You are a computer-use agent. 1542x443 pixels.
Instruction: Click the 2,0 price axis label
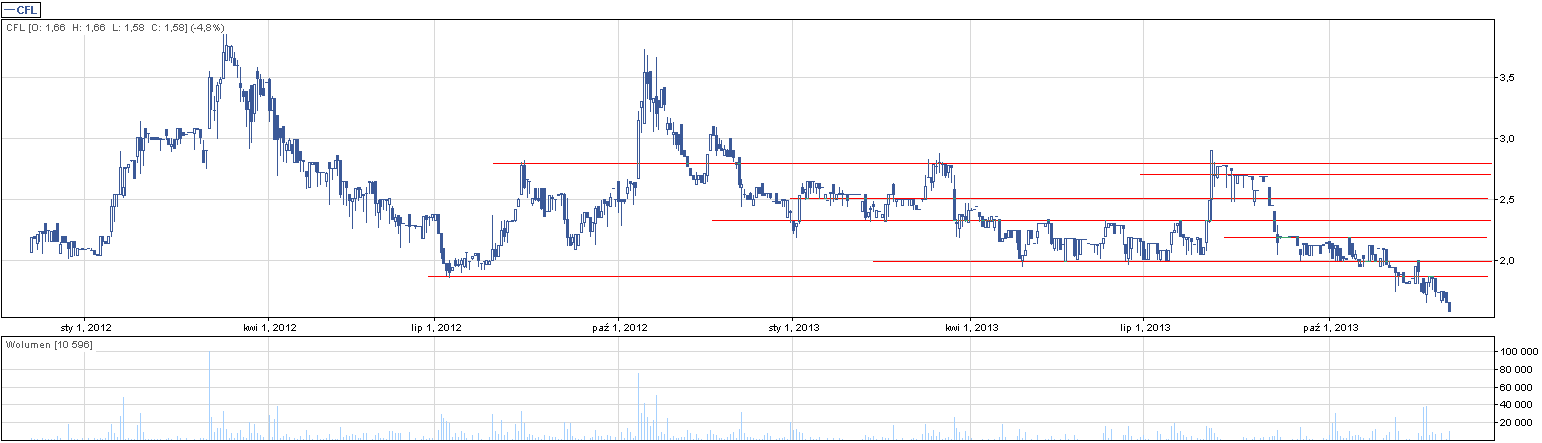1505,261
